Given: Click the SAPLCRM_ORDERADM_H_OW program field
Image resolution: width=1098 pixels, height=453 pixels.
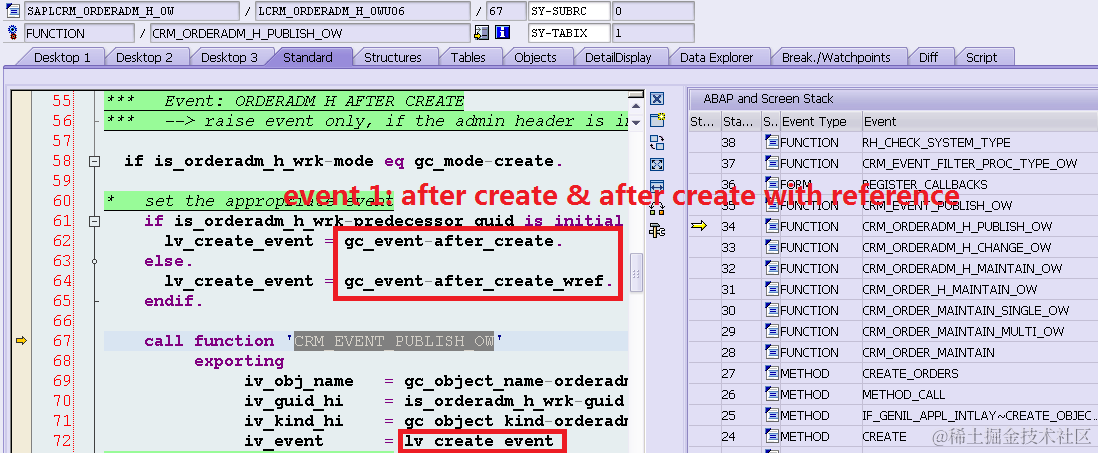Looking at the screenshot, I should [x=132, y=11].
